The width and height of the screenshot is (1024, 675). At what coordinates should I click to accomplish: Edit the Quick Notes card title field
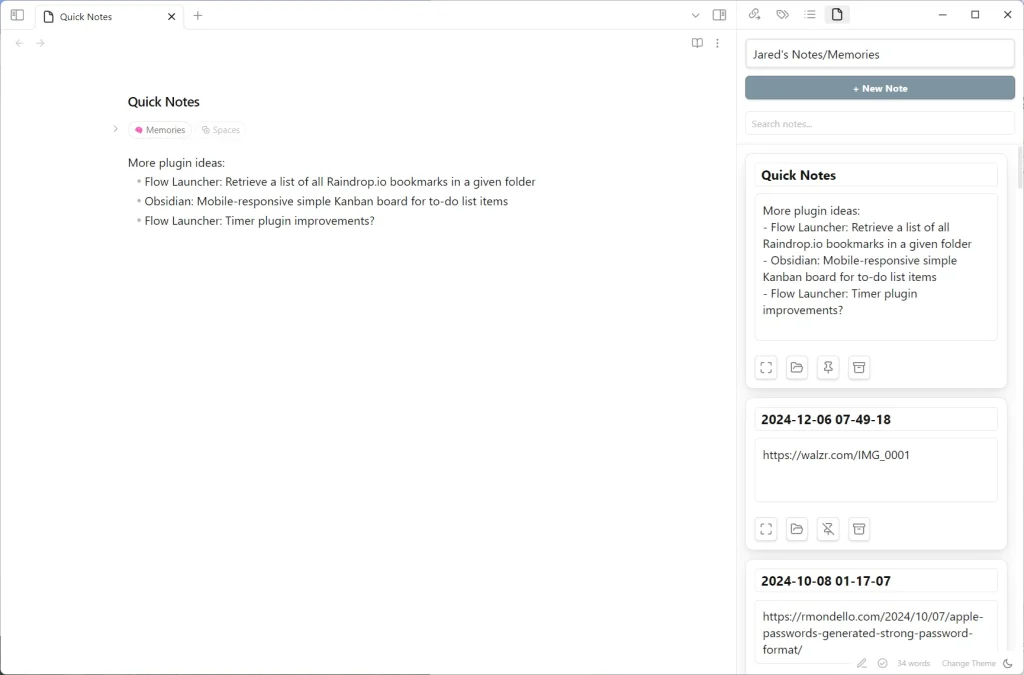coord(876,175)
